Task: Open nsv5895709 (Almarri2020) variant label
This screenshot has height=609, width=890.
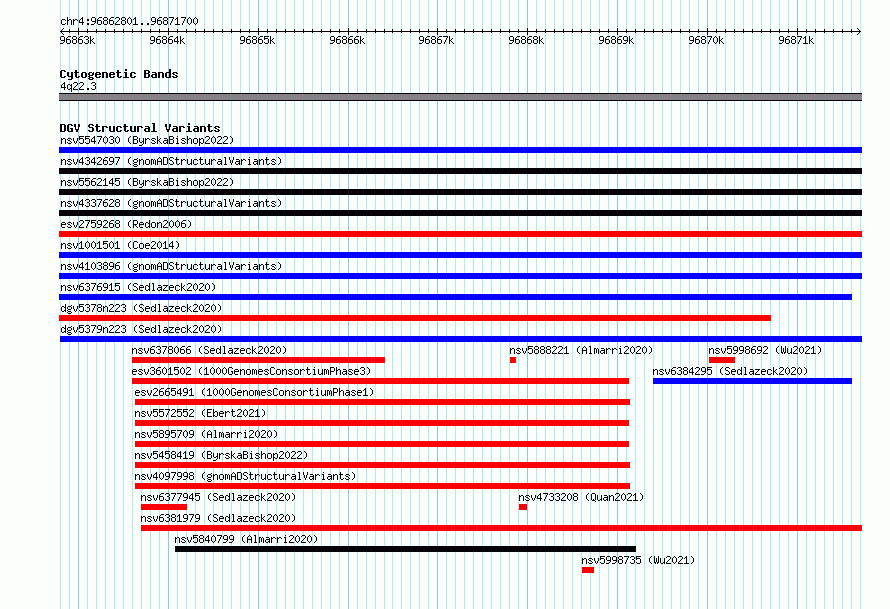Action: pos(207,434)
